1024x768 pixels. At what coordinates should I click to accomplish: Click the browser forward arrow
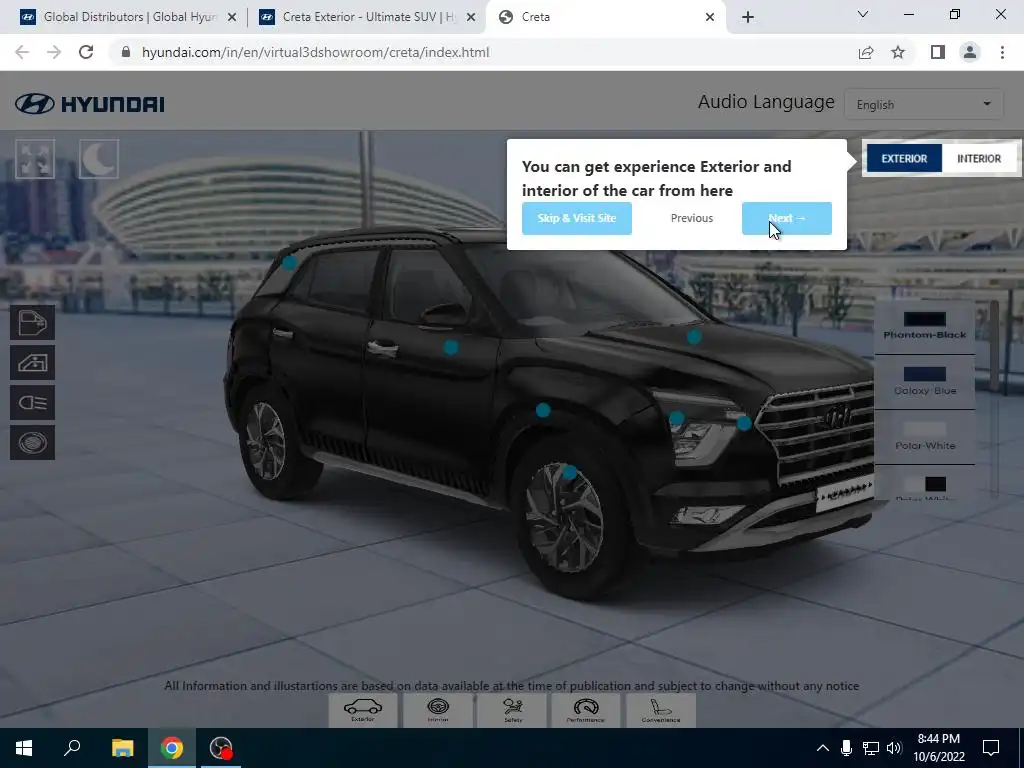[54, 52]
